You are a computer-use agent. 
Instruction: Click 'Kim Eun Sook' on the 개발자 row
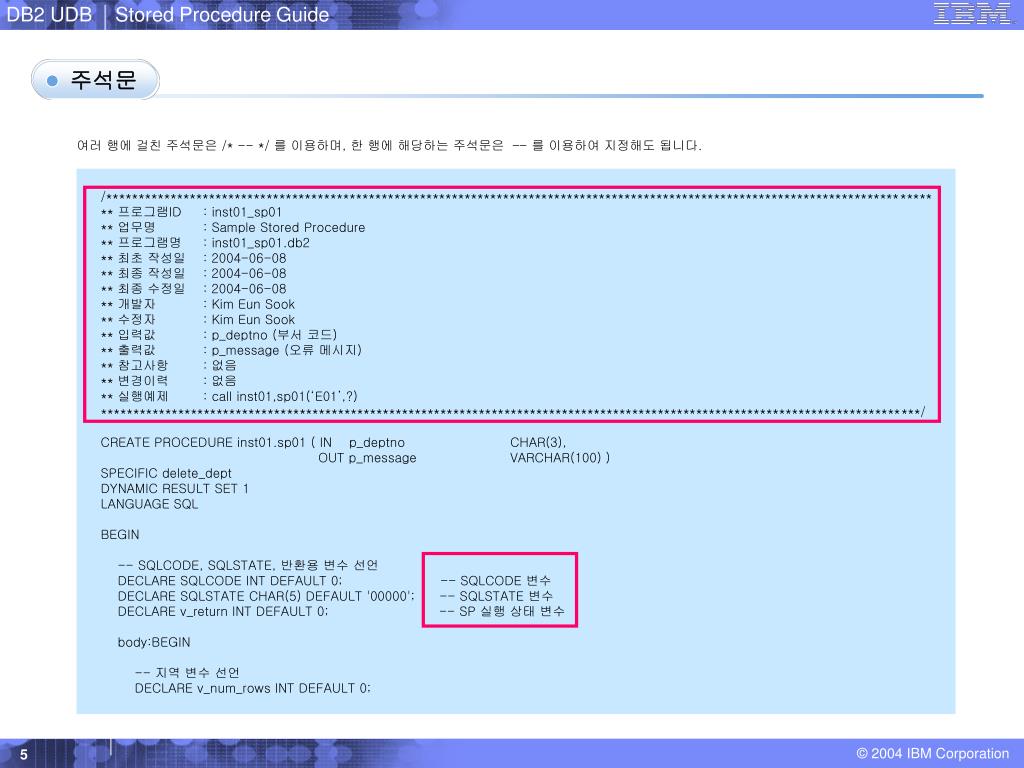click(x=253, y=304)
